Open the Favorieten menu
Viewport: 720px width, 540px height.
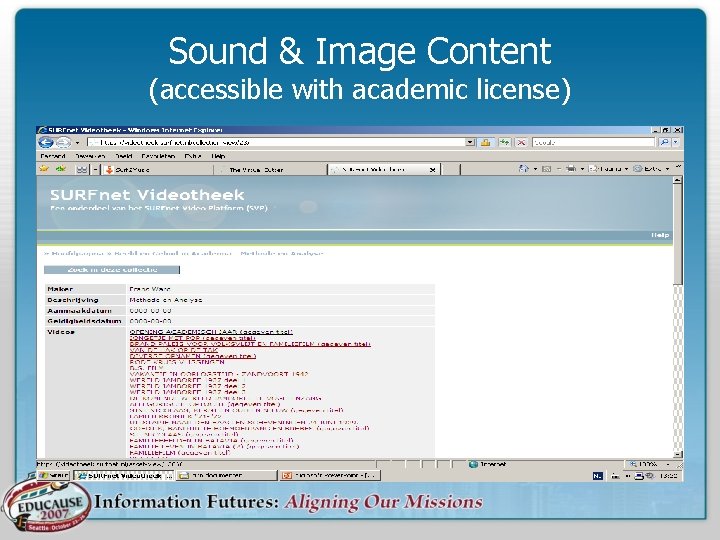(x=158, y=156)
